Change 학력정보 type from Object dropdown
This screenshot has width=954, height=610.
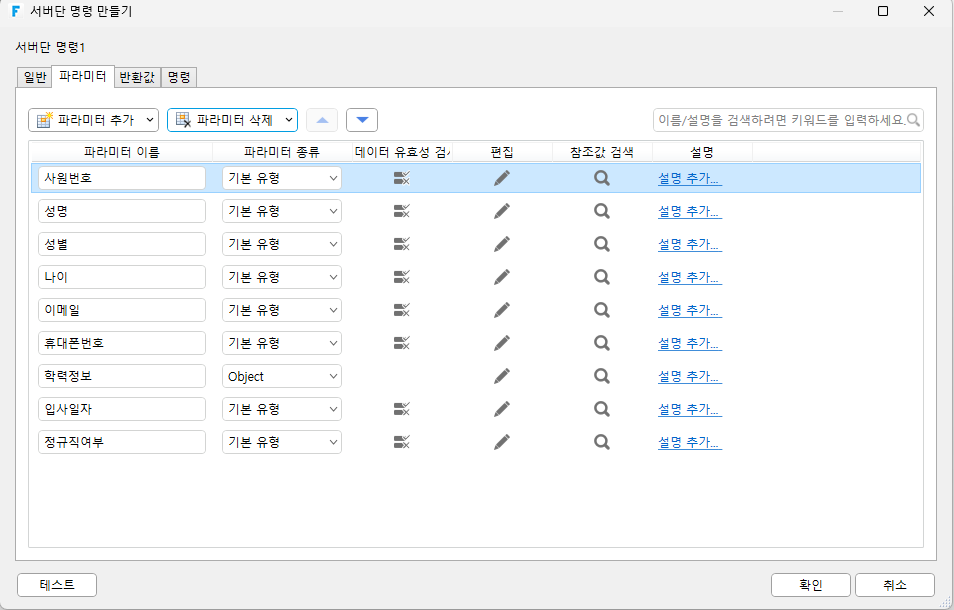(x=282, y=376)
